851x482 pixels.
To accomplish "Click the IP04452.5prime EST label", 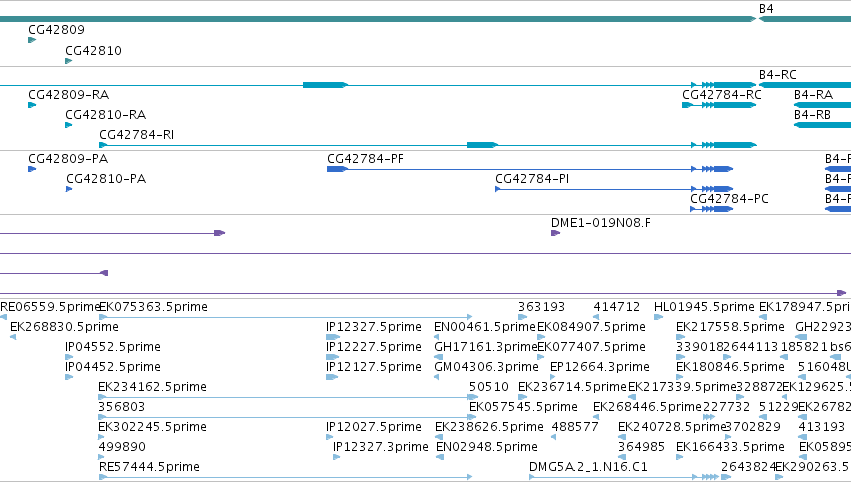I will (x=113, y=367).
